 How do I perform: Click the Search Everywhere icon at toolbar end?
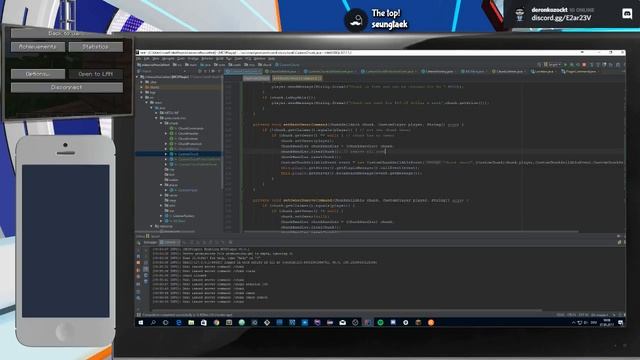point(623,64)
